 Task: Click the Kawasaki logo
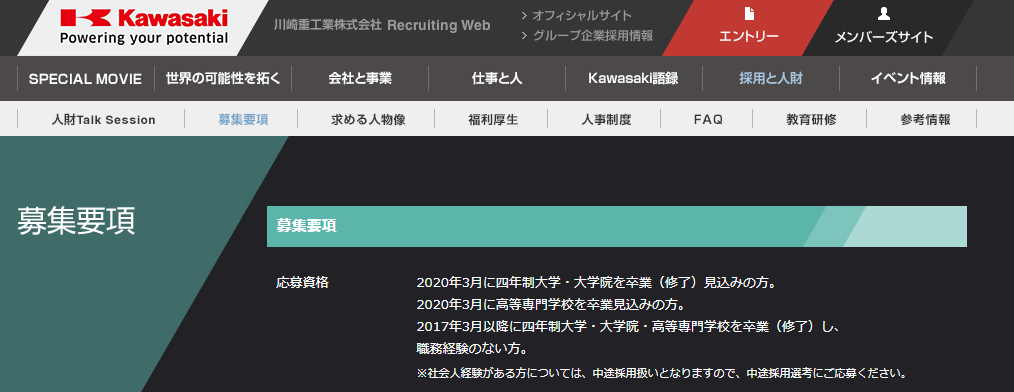(x=144, y=27)
